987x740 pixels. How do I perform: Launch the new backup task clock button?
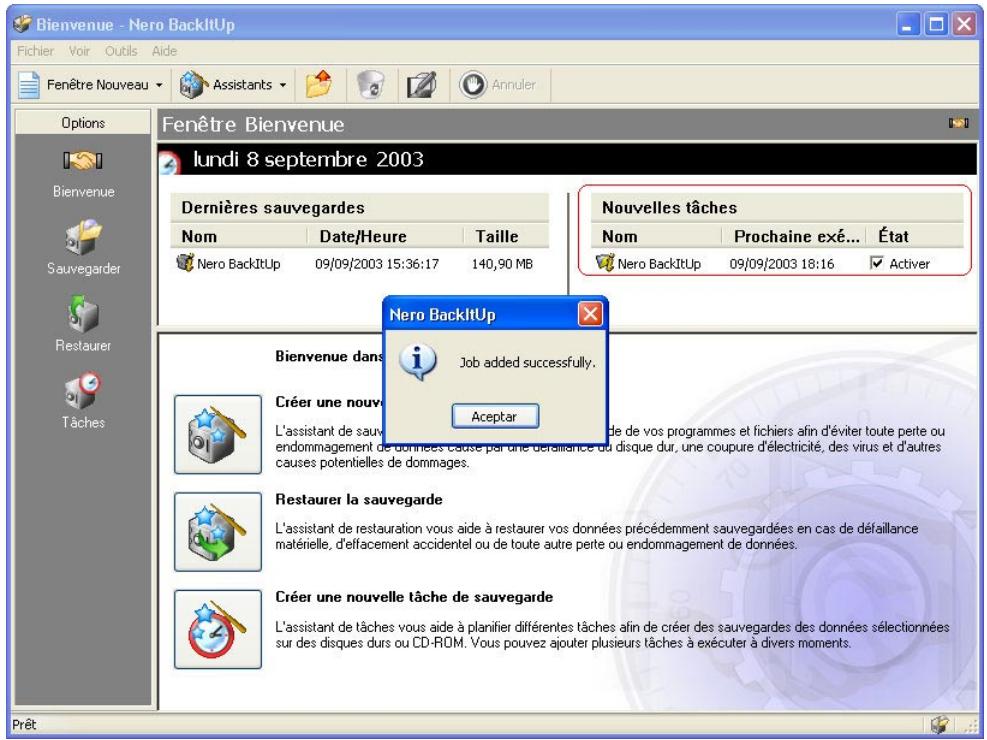tap(218, 629)
